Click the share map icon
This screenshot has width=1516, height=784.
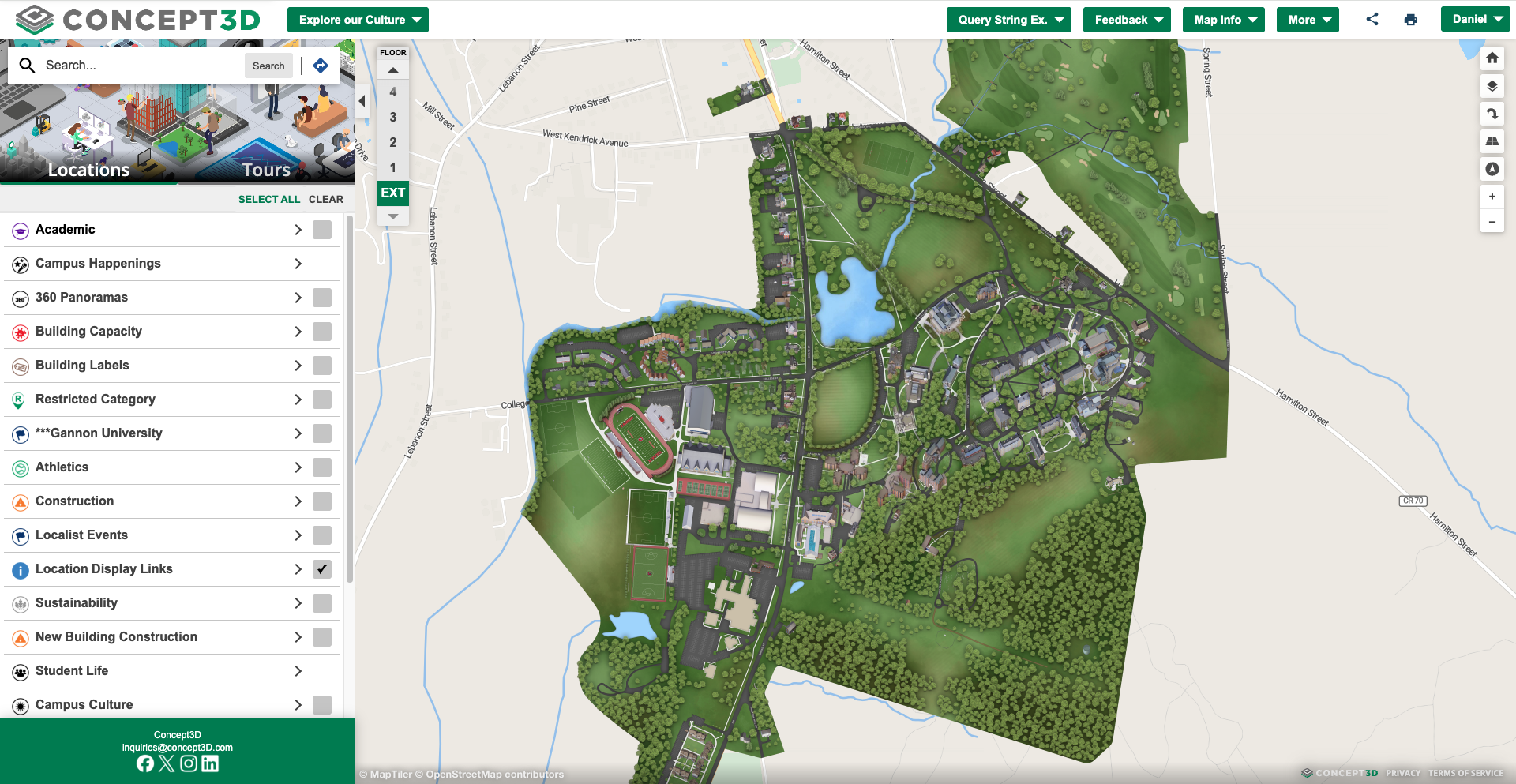pos(1372,20)
